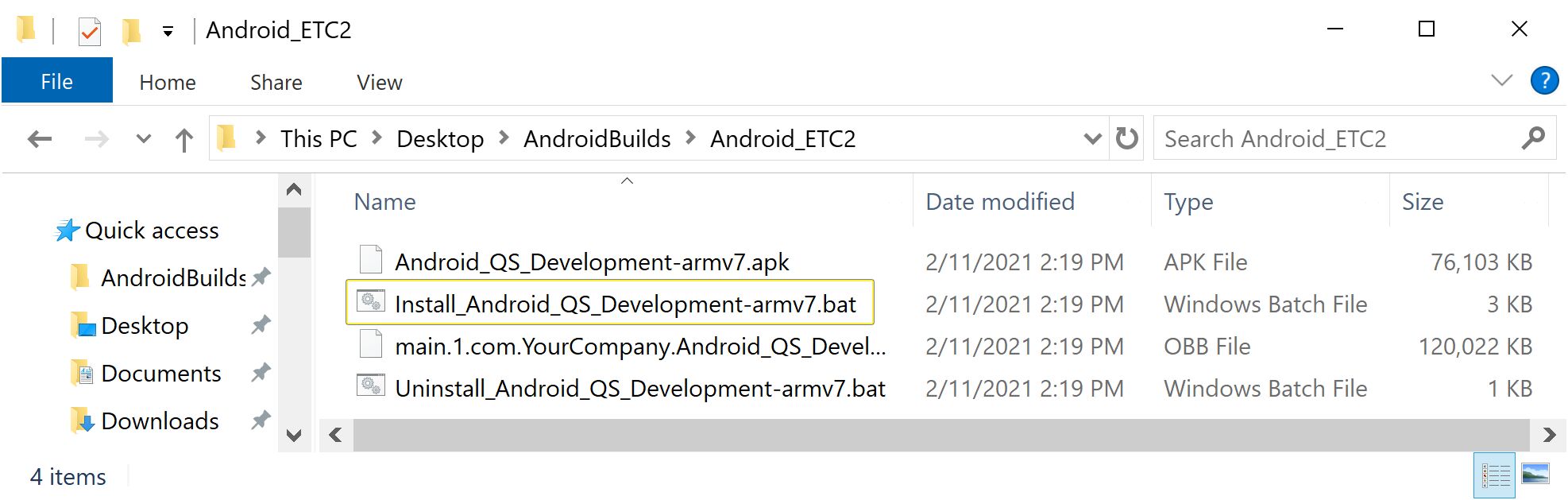The width and height of the screenshot is (1568, 500).
Task: Open the AndroidBuilds breadcrumb in address bar
Action: pos(596,138)
